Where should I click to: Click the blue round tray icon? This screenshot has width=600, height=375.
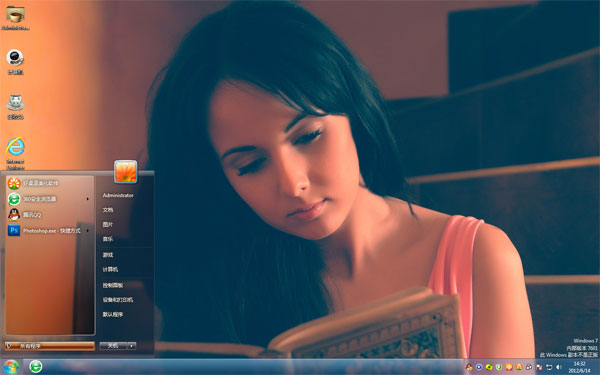(x=479, y=367)
